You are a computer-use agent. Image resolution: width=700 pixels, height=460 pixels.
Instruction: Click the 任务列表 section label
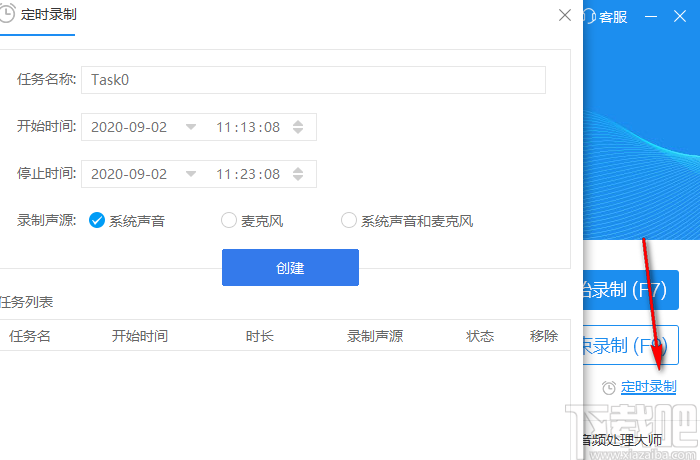click(26, 302)
